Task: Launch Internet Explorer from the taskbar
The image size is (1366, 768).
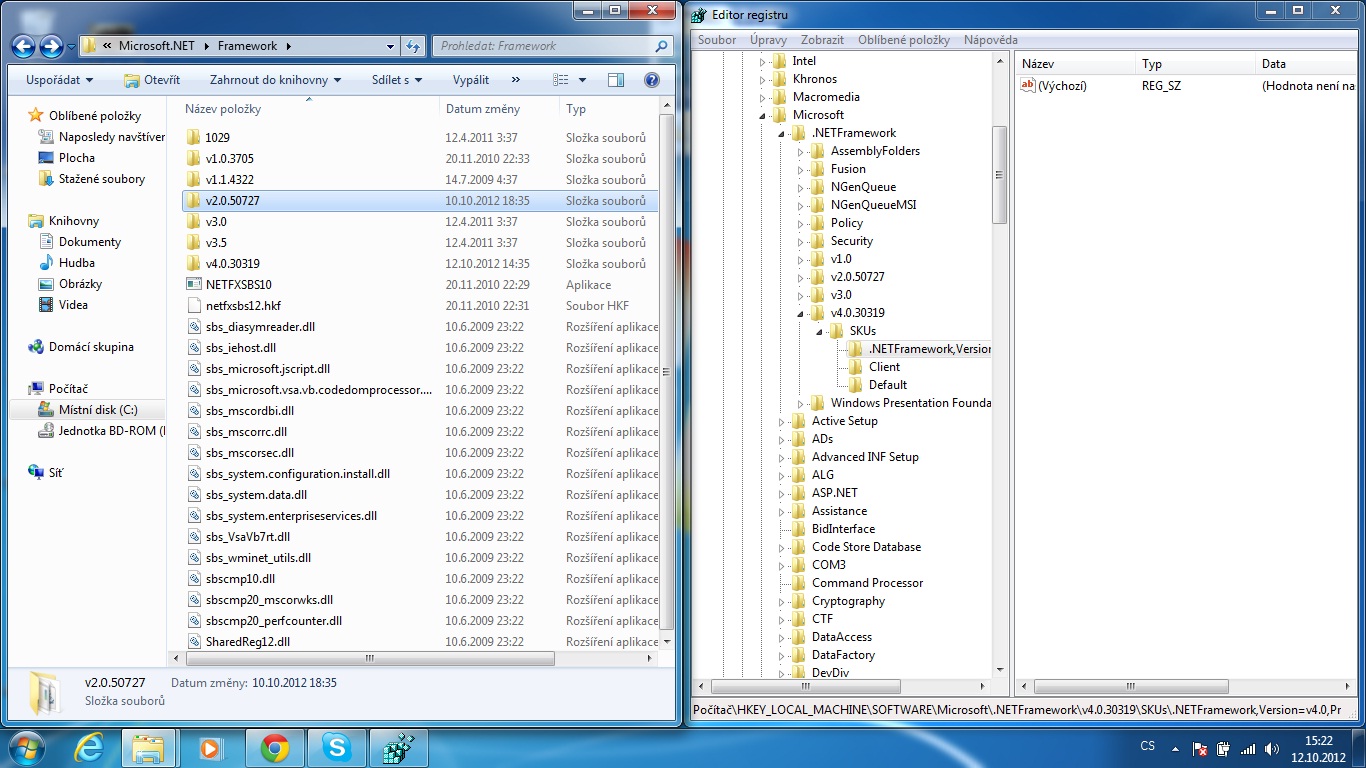Action: pyautogui.click(x=90, y=747)
